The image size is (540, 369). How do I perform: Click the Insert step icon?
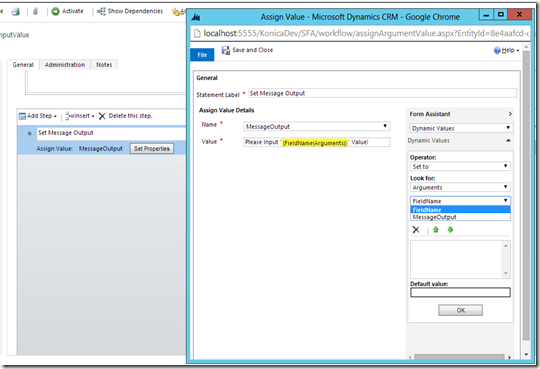point(69,116)
